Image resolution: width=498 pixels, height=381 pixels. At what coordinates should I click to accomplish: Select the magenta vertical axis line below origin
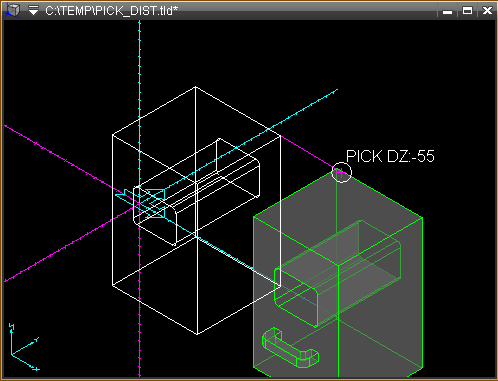tap(139, 300)
